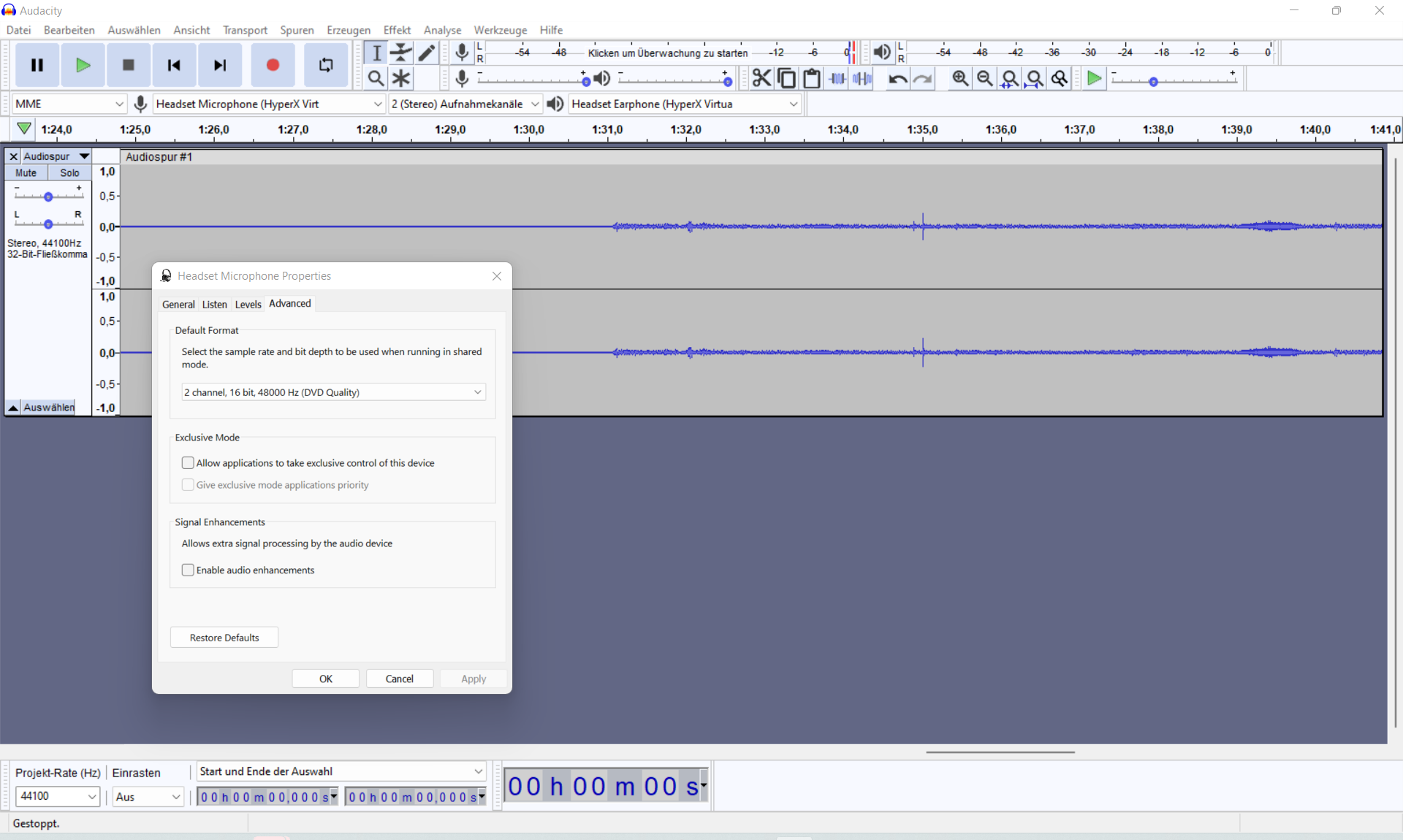Open the Projekt-Rate 44100 dropdown
Image resolution: width=1403 pixels, height=840 pixels.
[57, 796]
